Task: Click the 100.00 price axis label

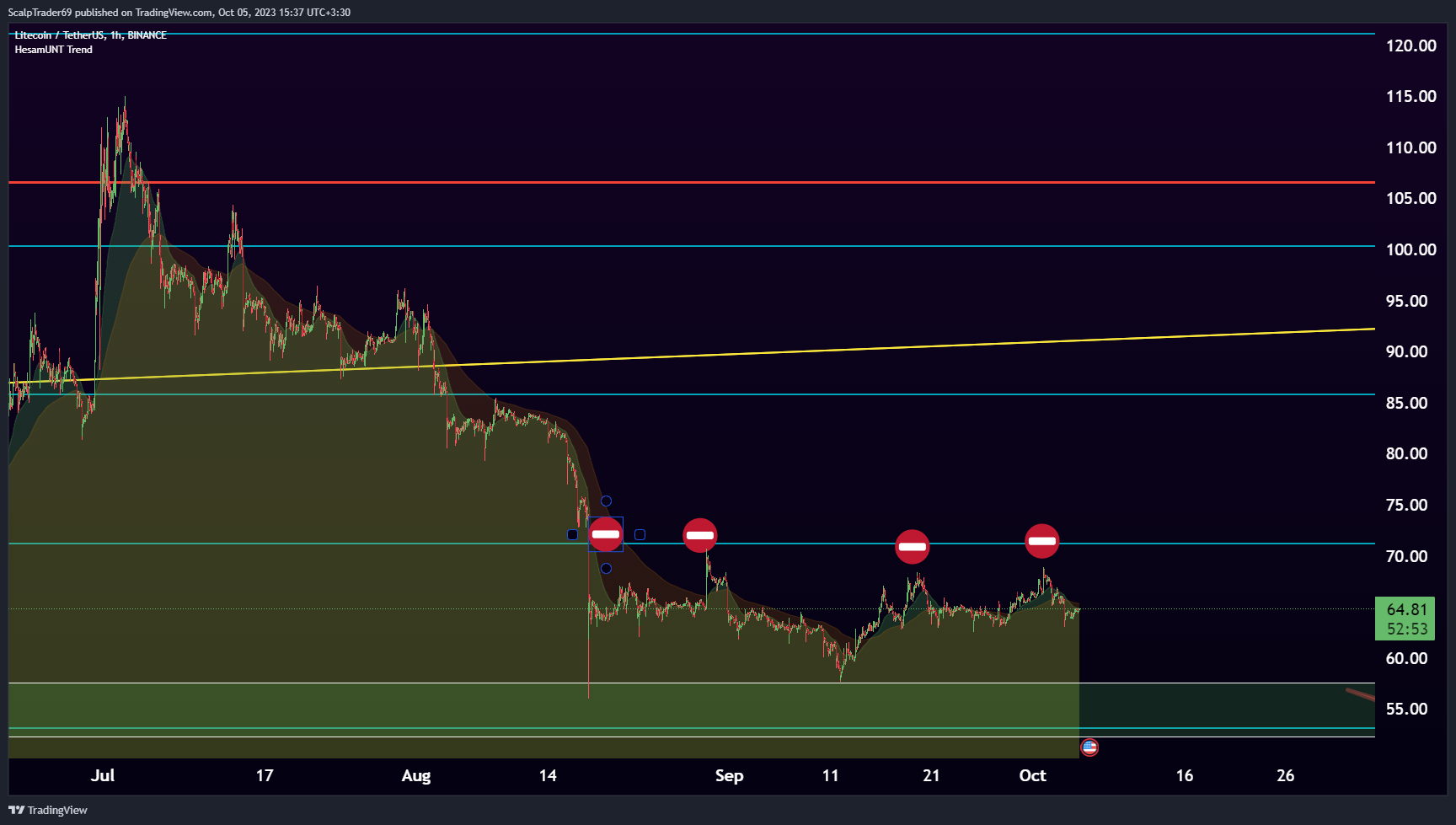Action: (1411, 249)
